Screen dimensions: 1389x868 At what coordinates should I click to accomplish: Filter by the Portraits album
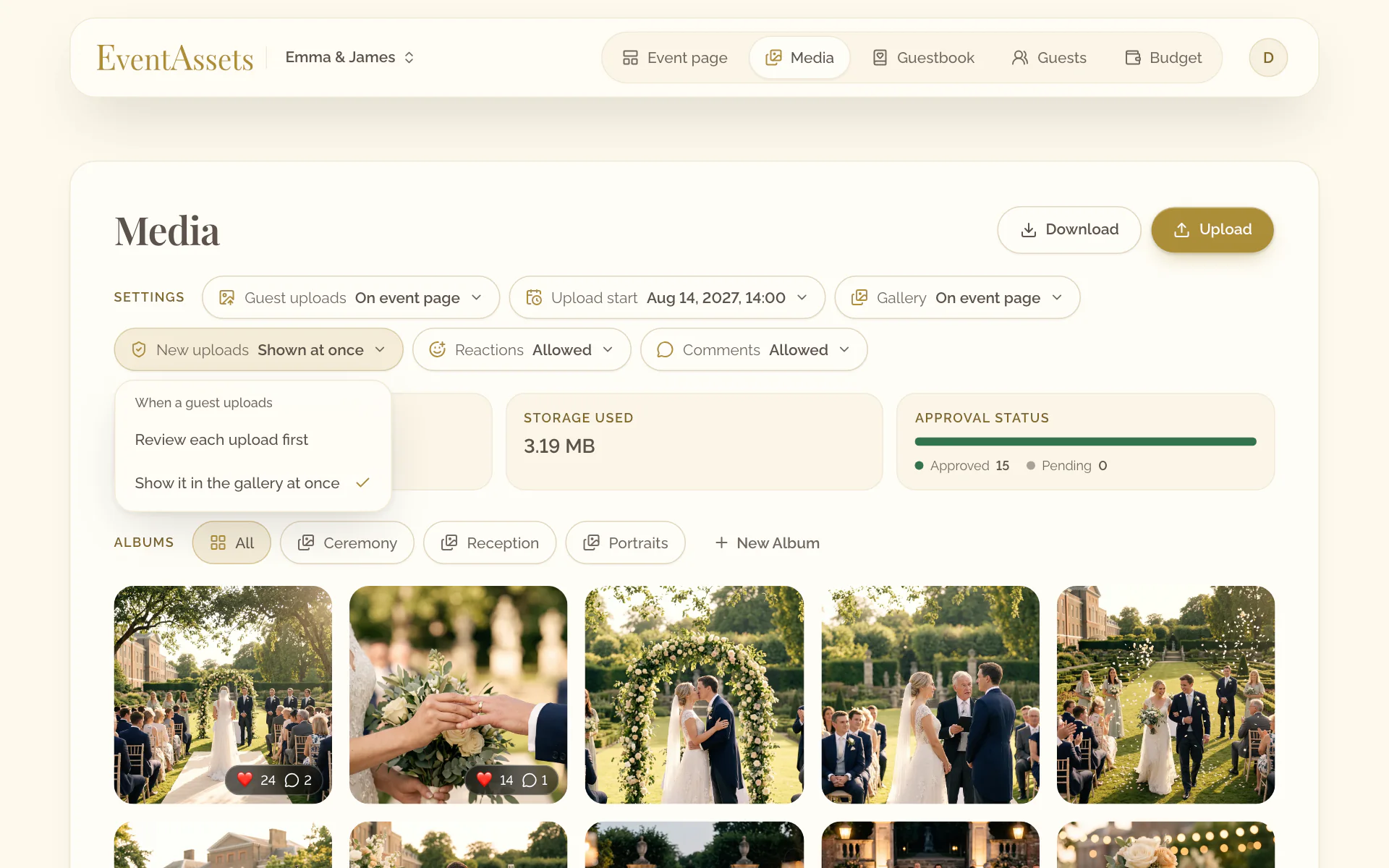625,543
